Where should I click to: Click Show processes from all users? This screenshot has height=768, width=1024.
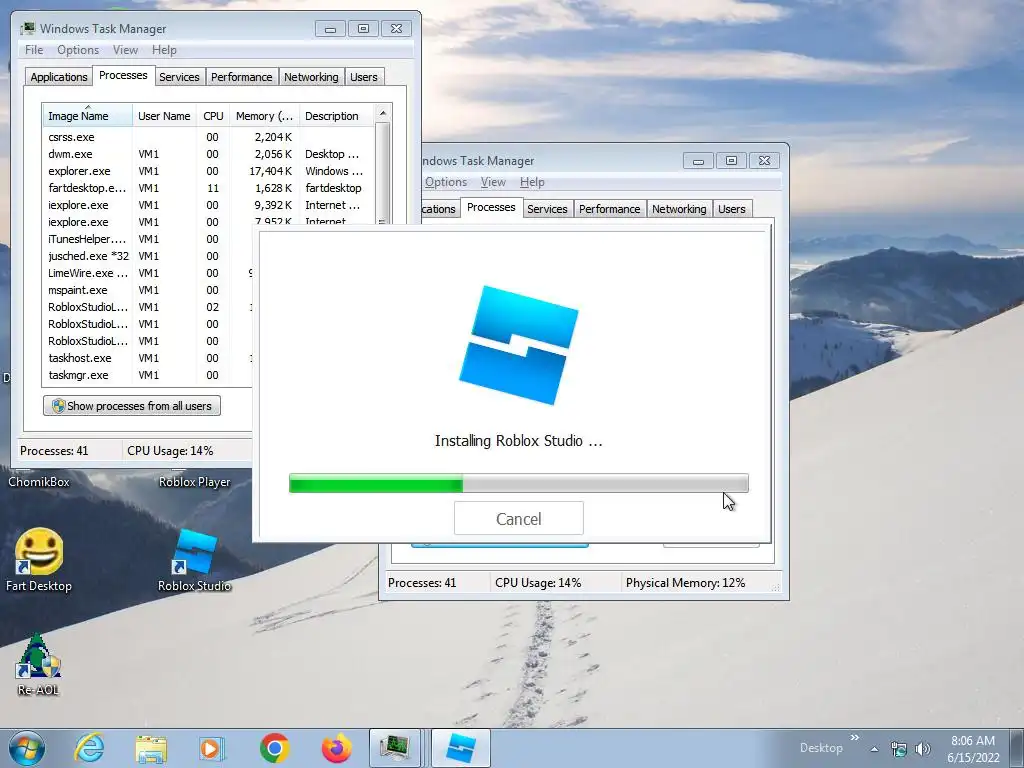click(x=132, y=406)
